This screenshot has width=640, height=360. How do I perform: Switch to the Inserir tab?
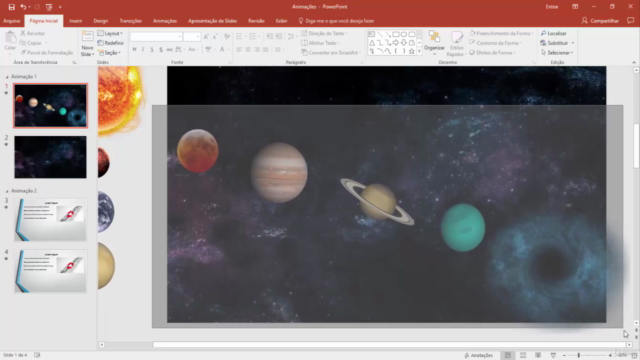(x=76, y=21)
